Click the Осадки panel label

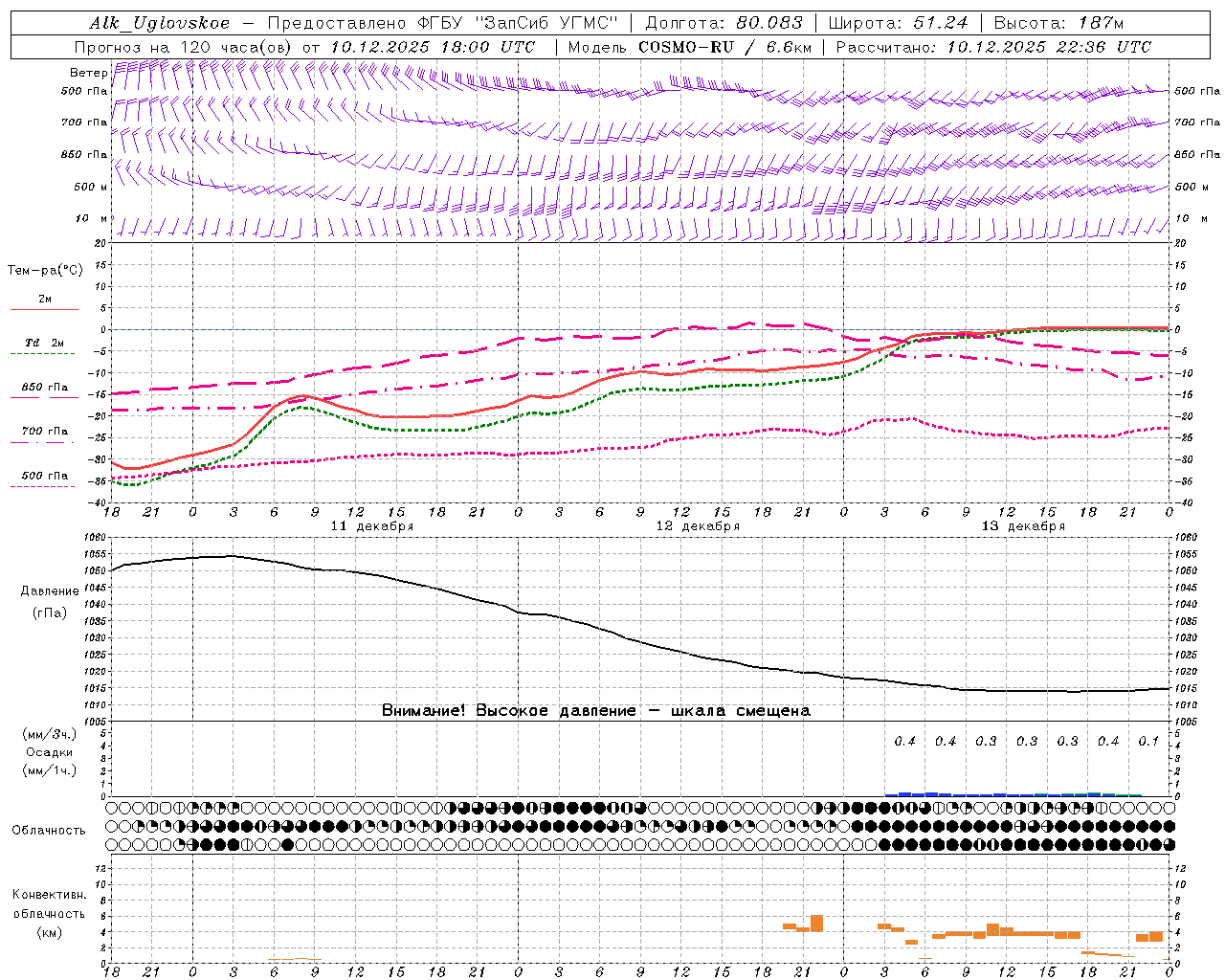point(50,752)
